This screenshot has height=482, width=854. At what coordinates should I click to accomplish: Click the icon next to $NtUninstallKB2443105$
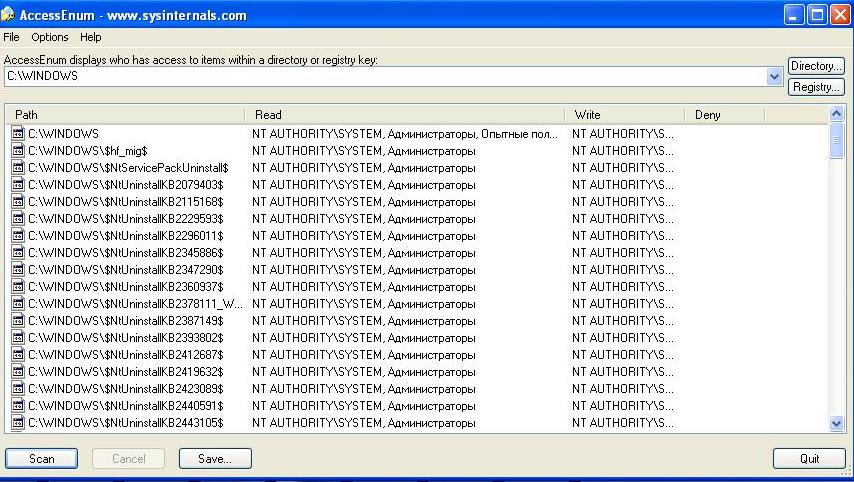[18, 423]
